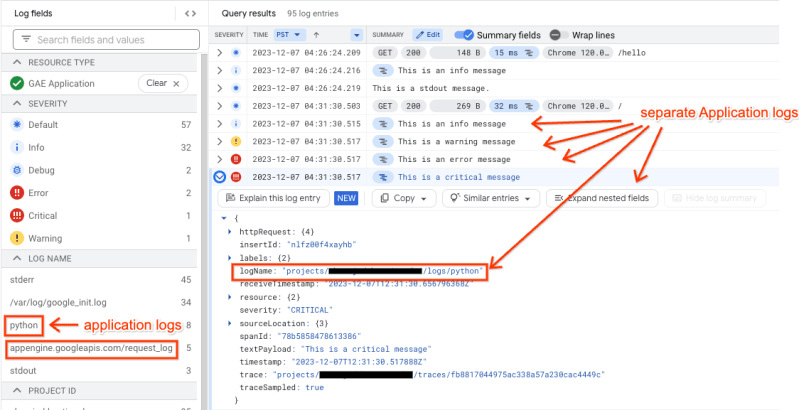Click the Explain this log entry button
Screen dimensions: 799x410
click(273, 198)
